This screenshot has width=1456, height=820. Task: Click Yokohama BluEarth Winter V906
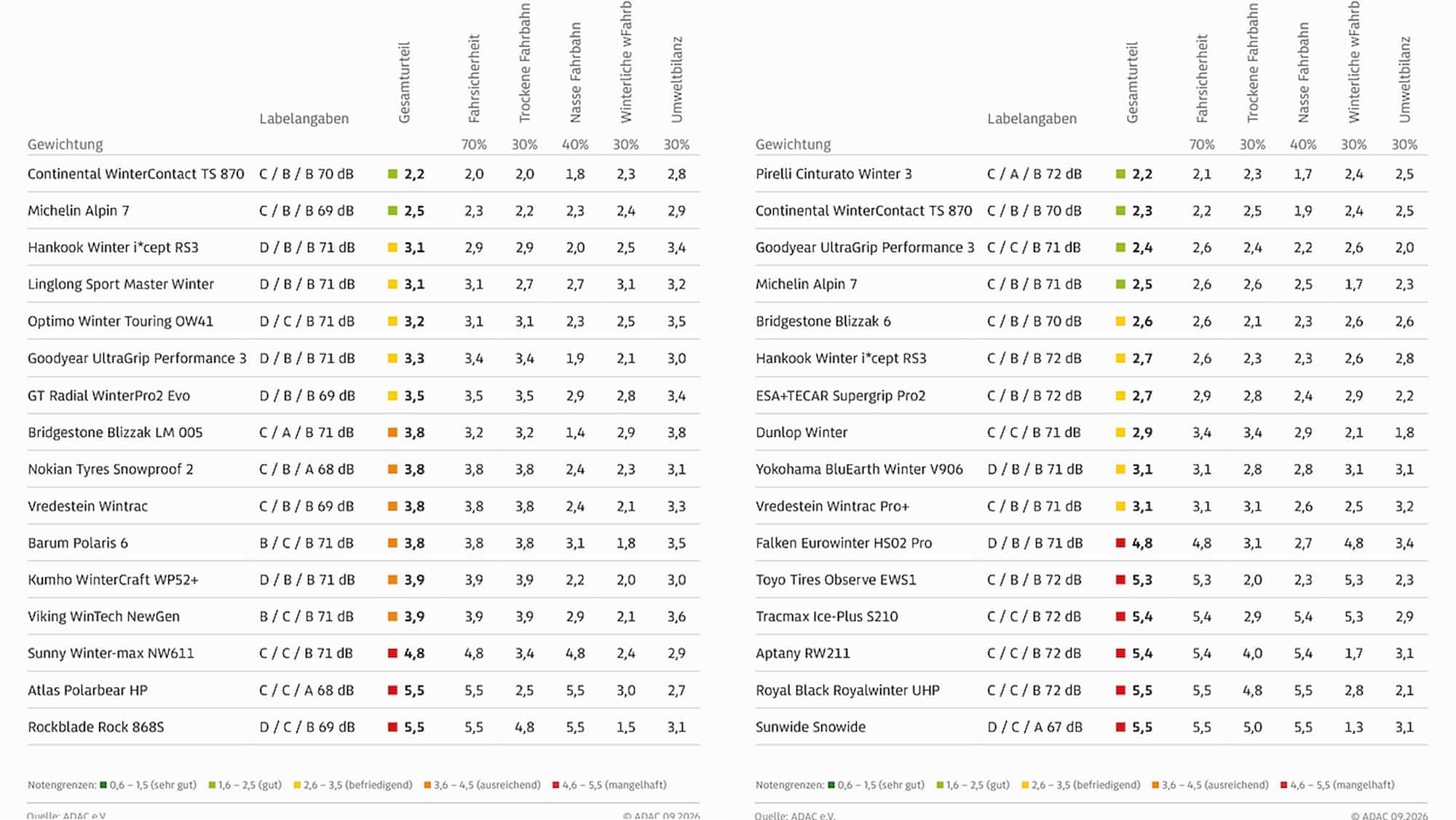coord(859,469)
